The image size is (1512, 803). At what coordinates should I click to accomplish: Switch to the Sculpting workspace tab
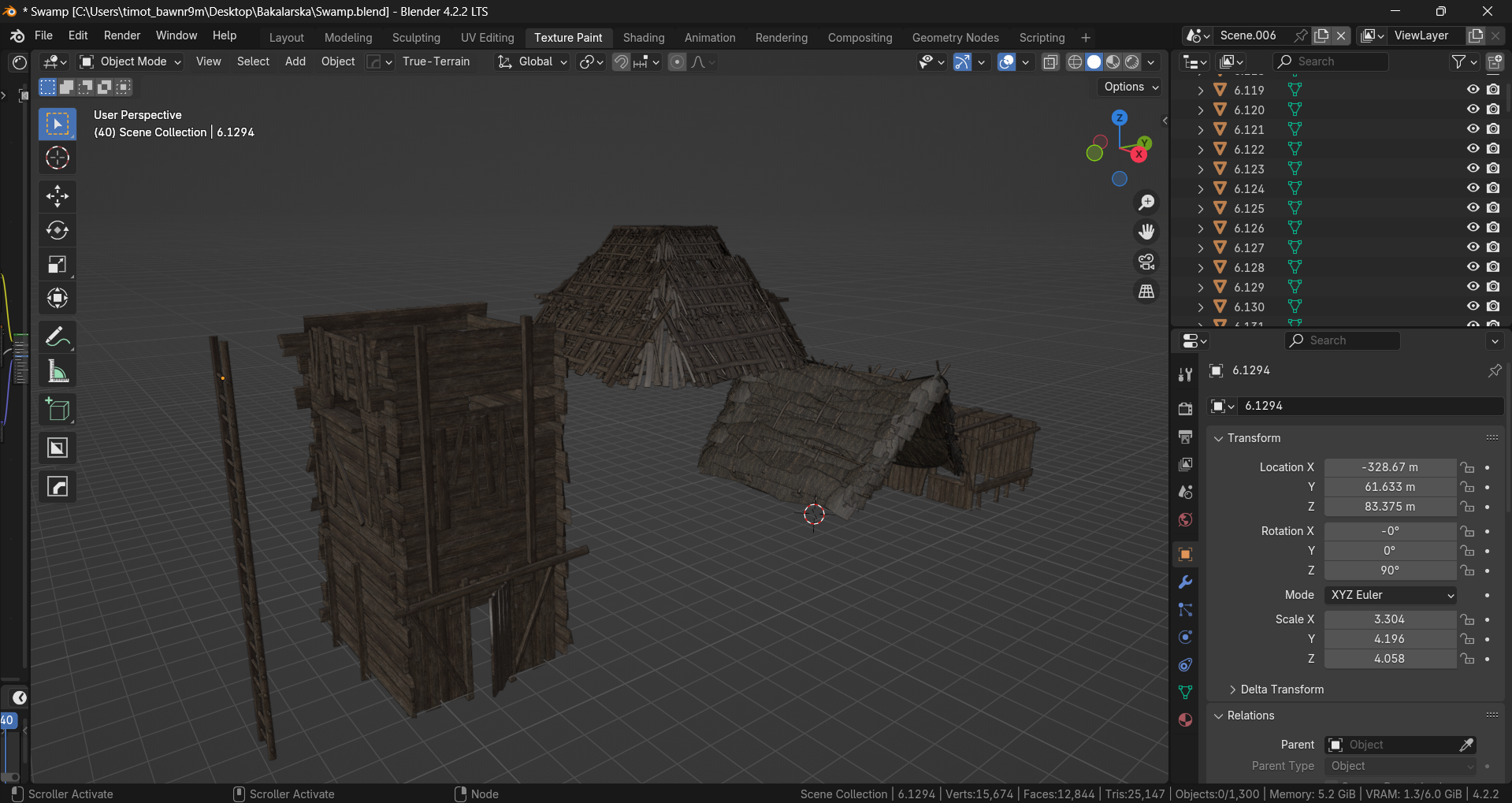(416, 38)
